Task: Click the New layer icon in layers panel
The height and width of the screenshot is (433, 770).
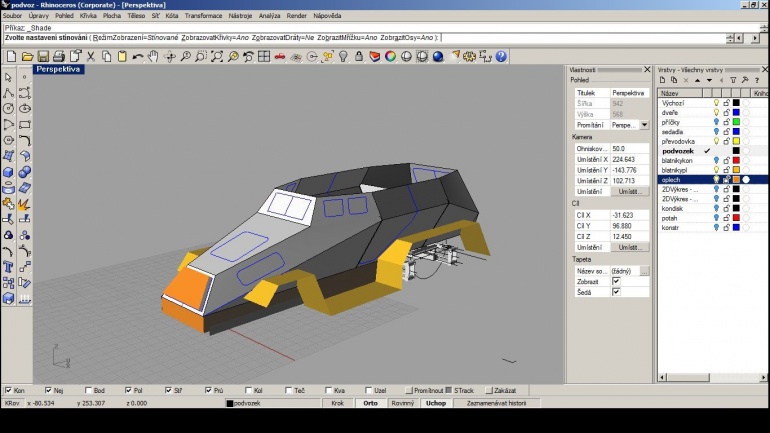Action: (662, 80)
